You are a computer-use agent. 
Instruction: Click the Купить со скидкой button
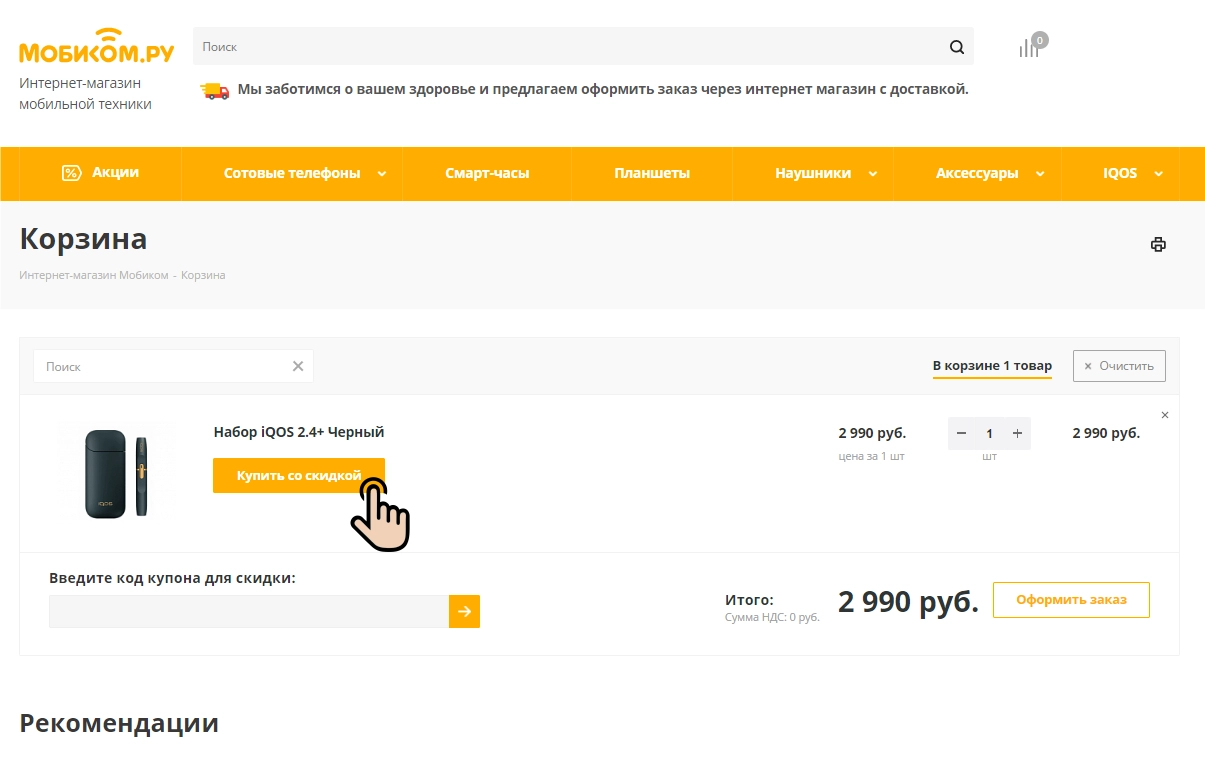click(299, 476)
